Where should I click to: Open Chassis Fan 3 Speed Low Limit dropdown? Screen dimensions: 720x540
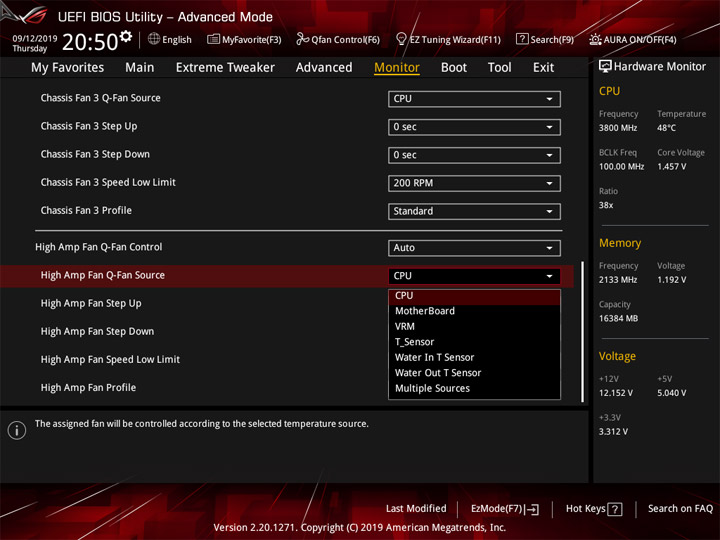(x=474, y=183)
